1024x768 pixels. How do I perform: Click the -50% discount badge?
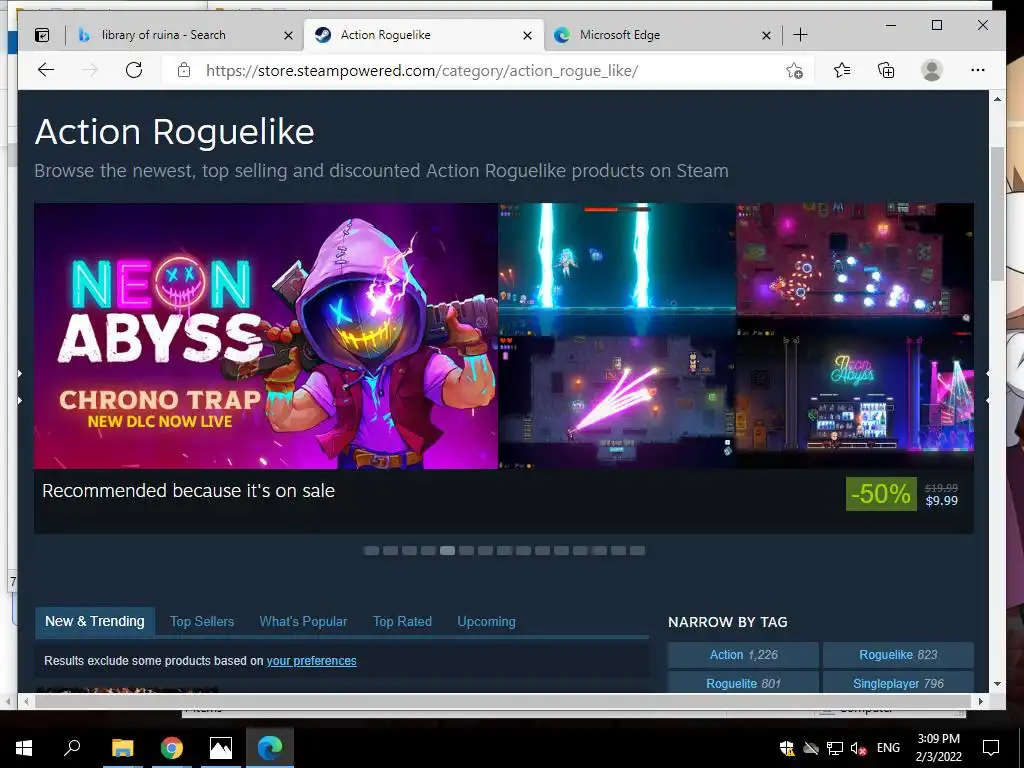881,494
